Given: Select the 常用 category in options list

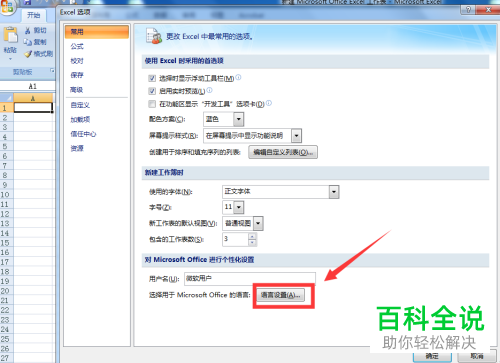Looking at the screenshot, I should pyautogui.click(x=97, y=32).
